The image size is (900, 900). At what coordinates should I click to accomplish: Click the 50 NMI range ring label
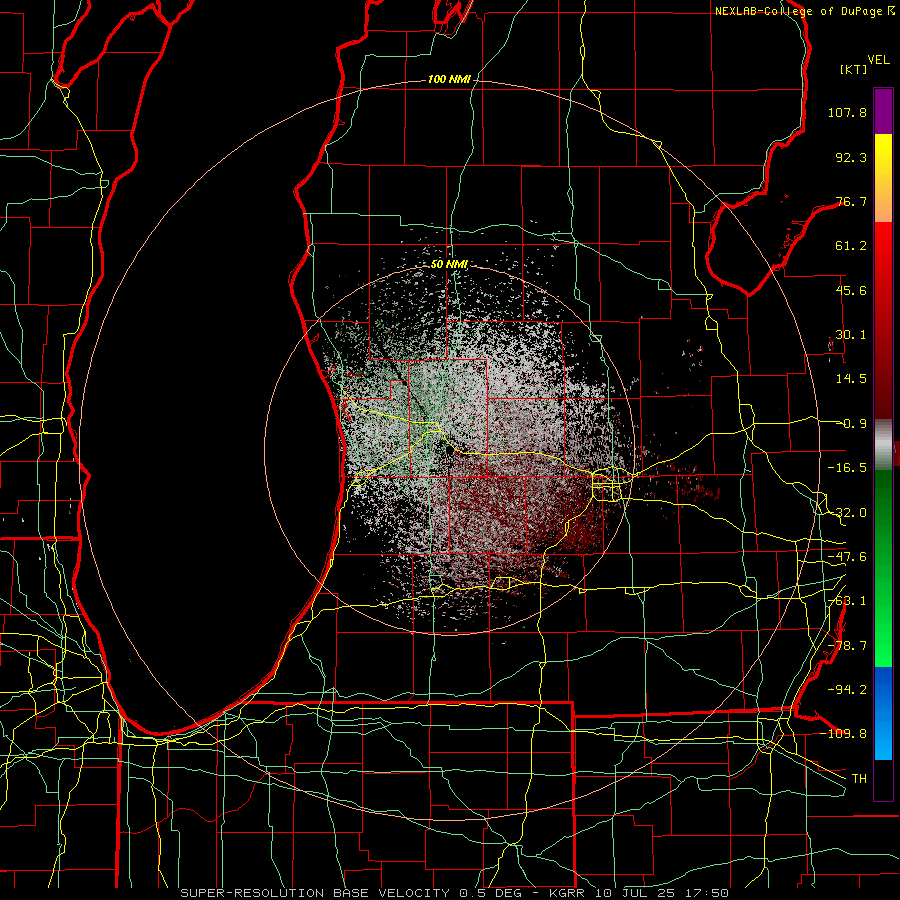pos(449,264)
